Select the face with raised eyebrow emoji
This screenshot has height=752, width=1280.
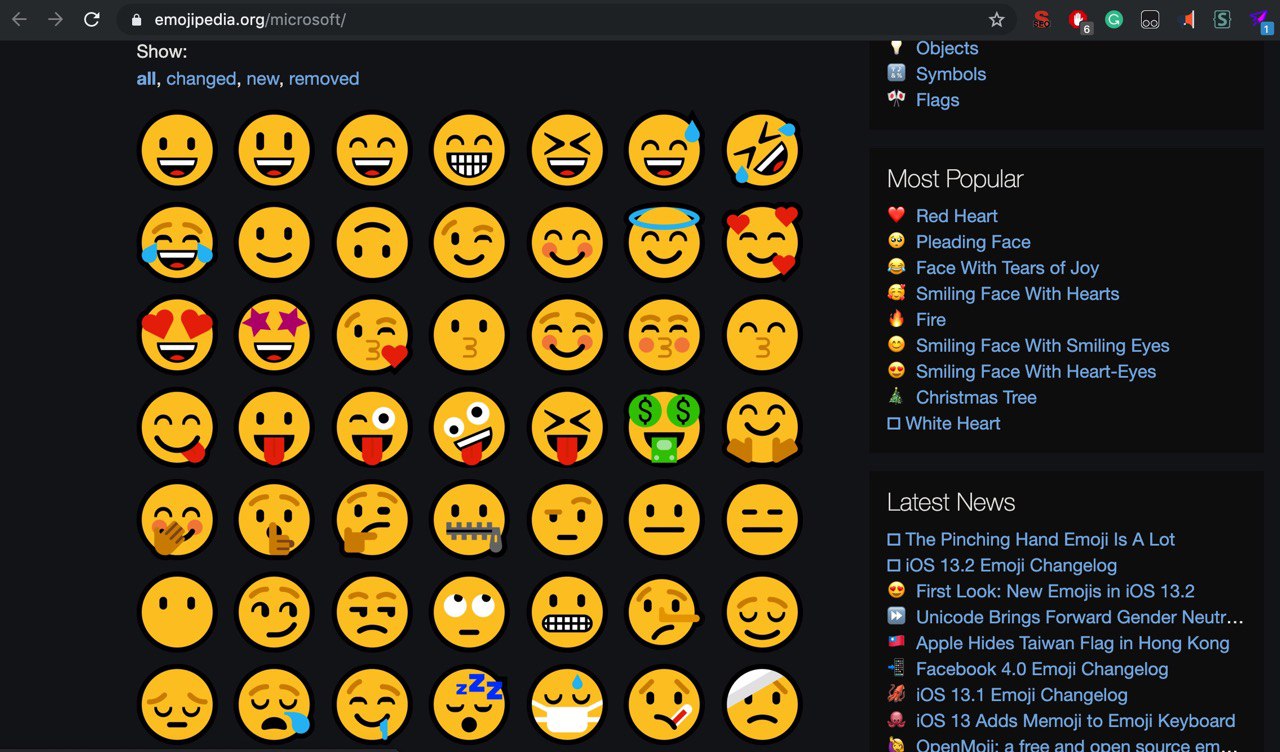coord(567,520)
